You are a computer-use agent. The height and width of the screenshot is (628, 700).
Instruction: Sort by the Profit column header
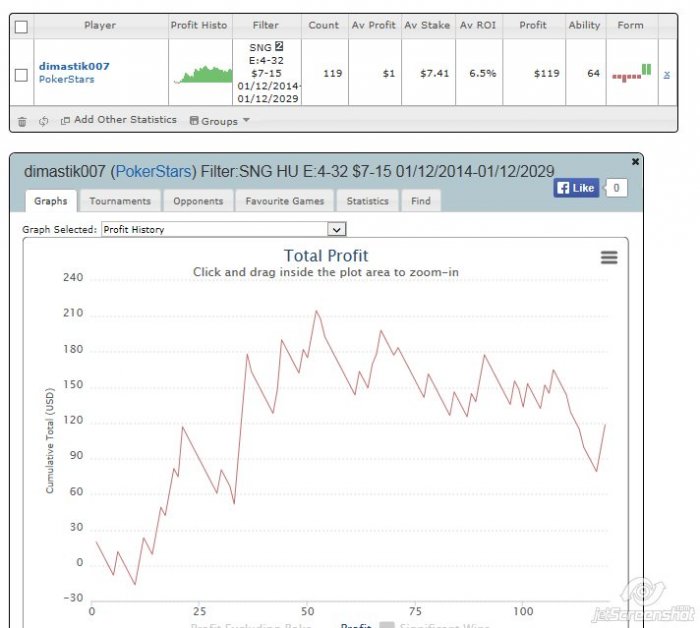coord(533,25)
